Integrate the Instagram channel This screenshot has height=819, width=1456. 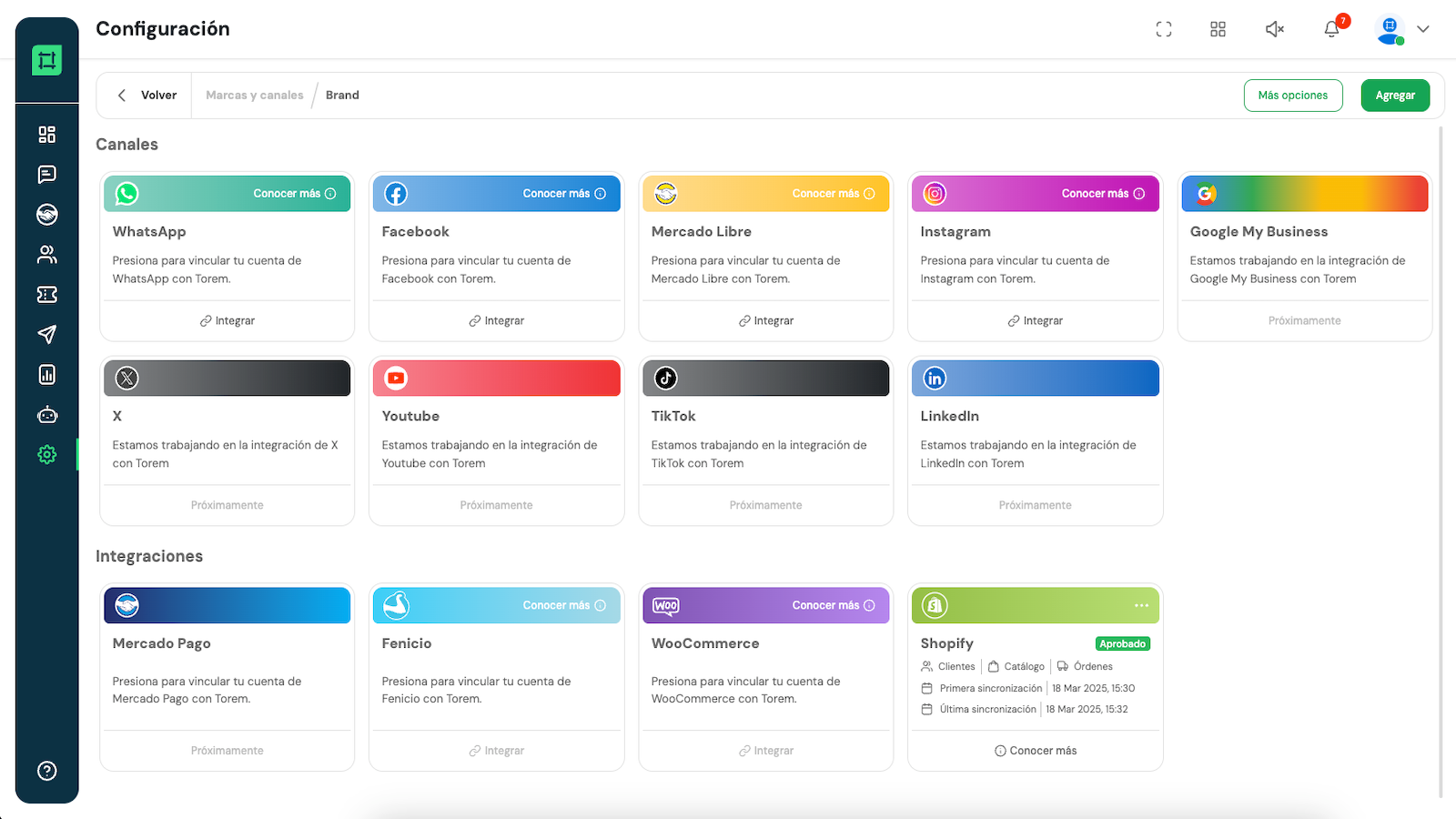tap(1036, 321)
